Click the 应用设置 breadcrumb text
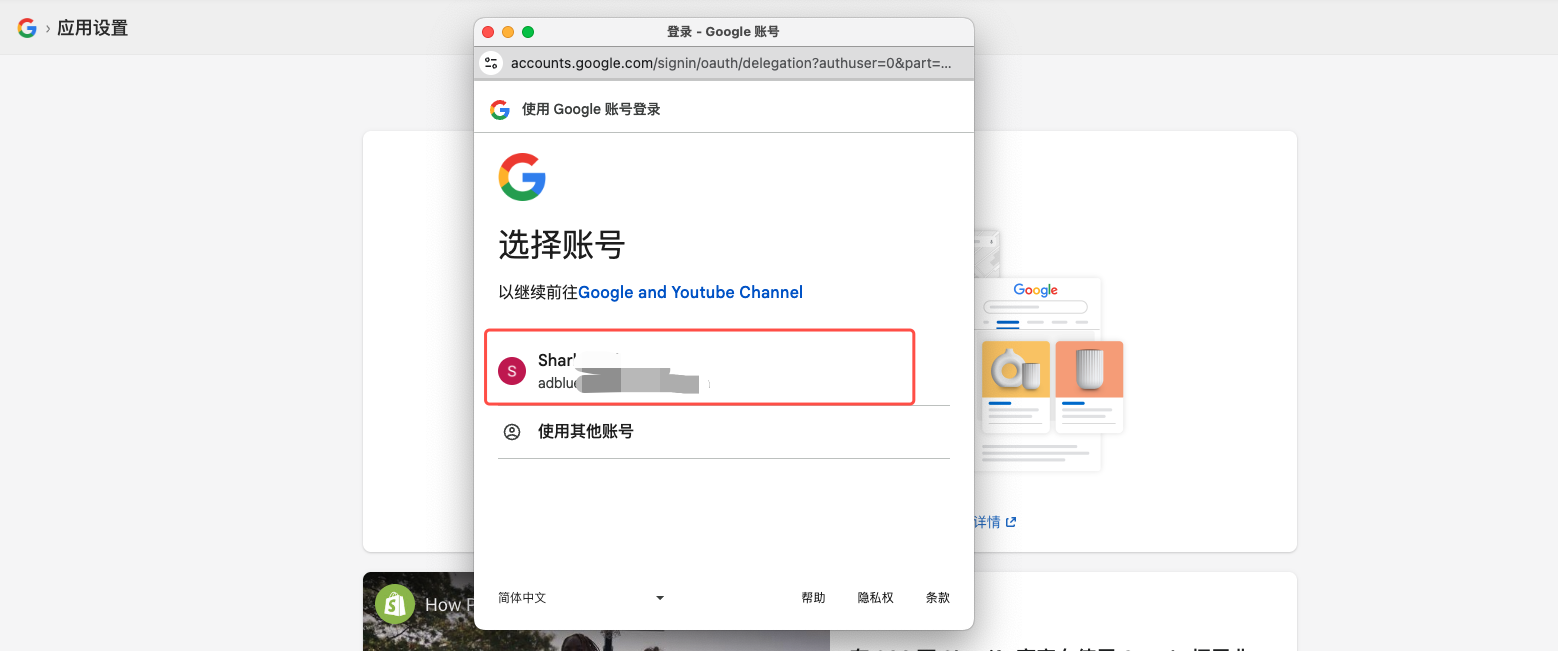This screenshot has width=1558, height=651. (x=92, y=28)
